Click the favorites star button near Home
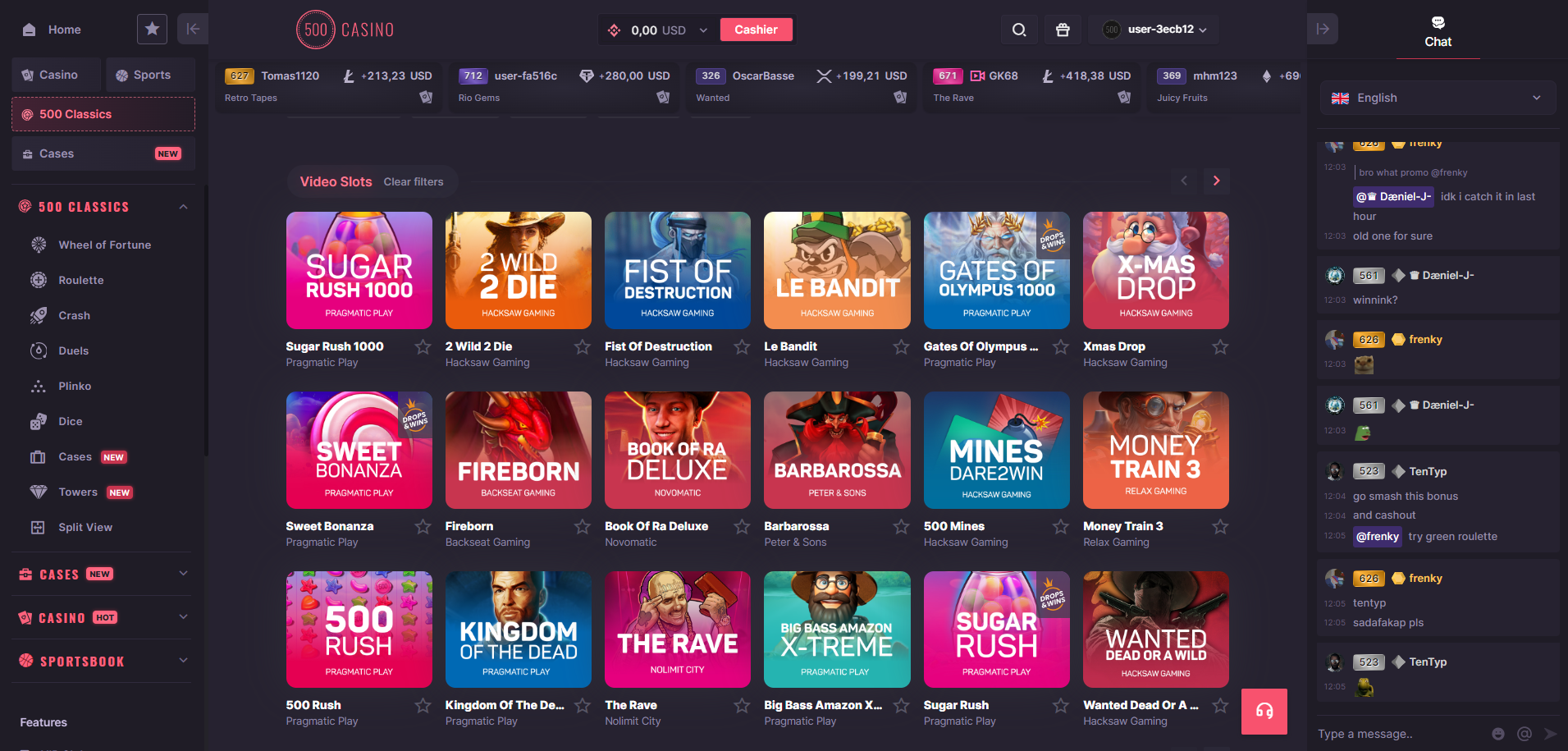 (x=152, y=30)
